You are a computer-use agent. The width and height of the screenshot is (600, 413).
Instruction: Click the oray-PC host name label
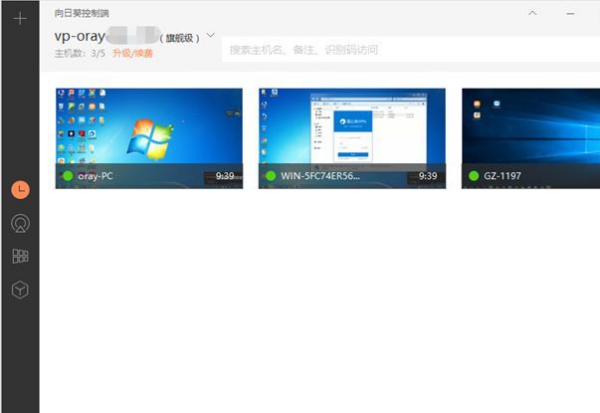pos(97,176)
